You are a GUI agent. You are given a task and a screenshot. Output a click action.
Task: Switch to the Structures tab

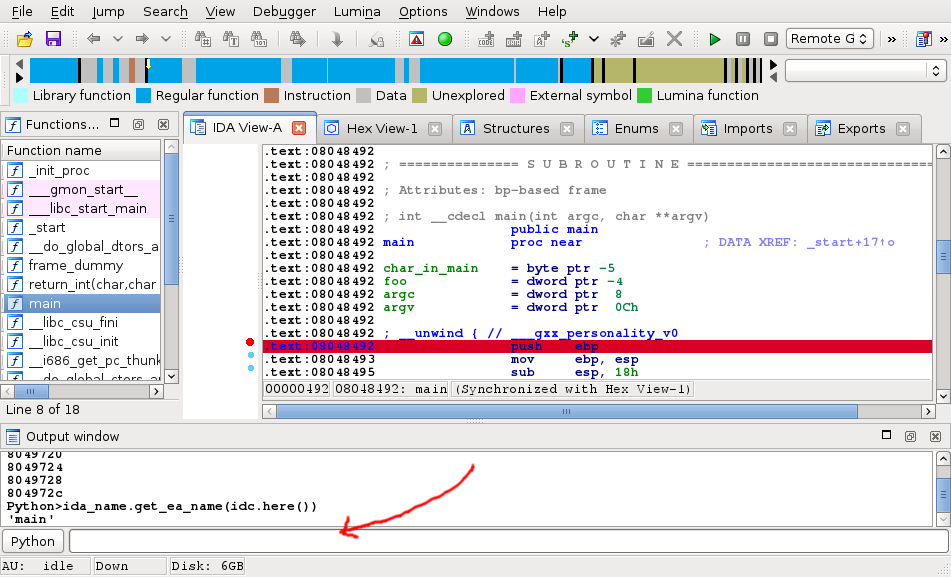point(515,129)
